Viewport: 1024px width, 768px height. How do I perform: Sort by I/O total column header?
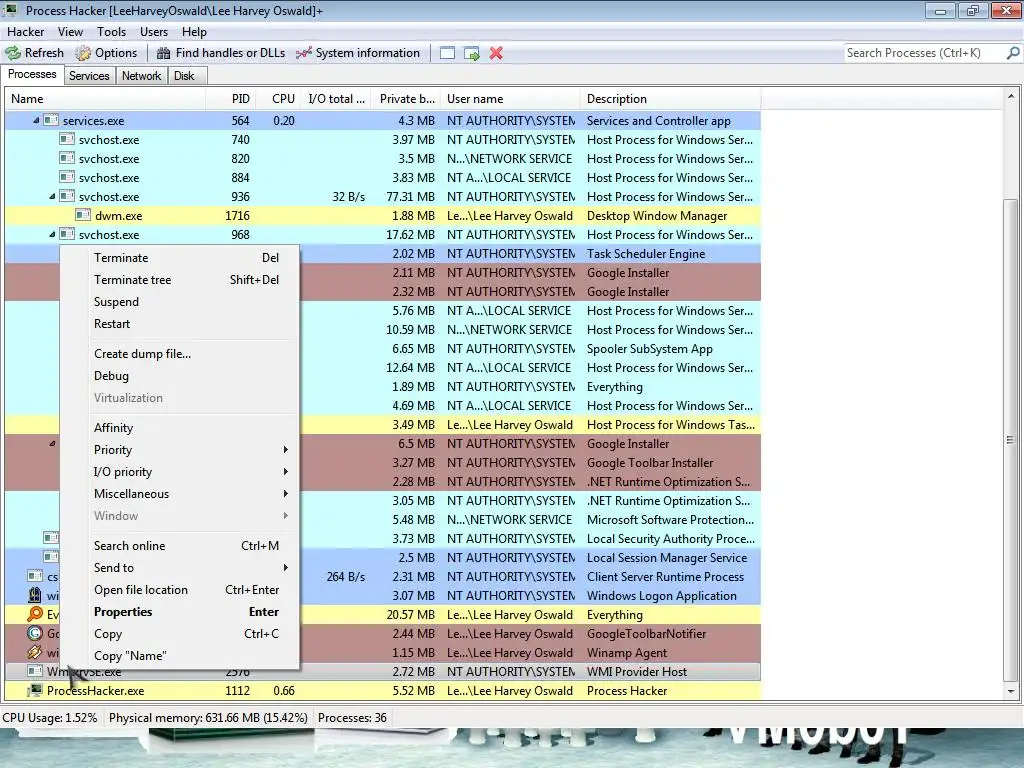coord(336,99)
